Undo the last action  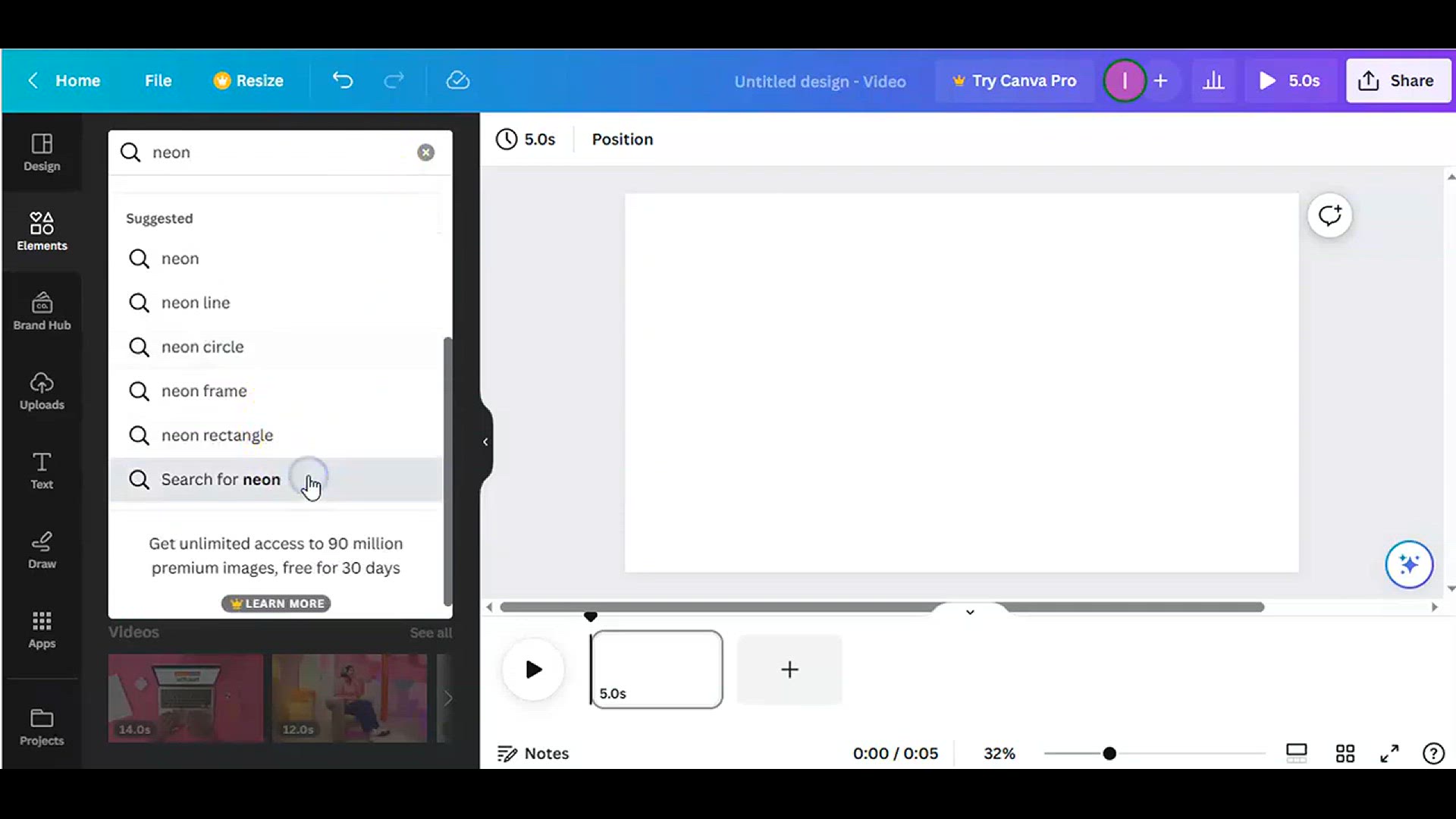click(343, 80)
